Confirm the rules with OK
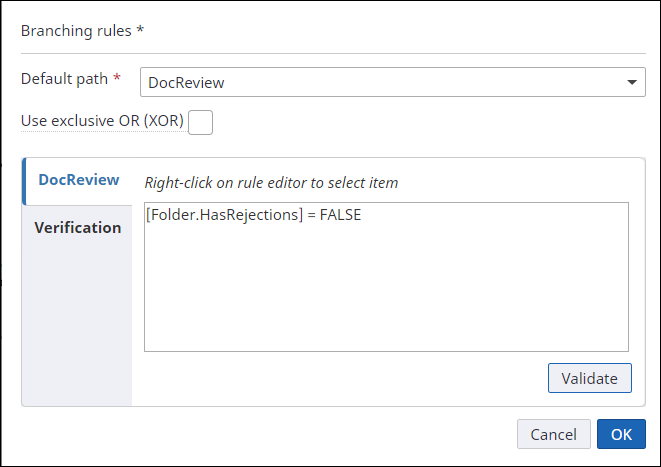Viewport: 661px width, 467px height. pos(621,434)
